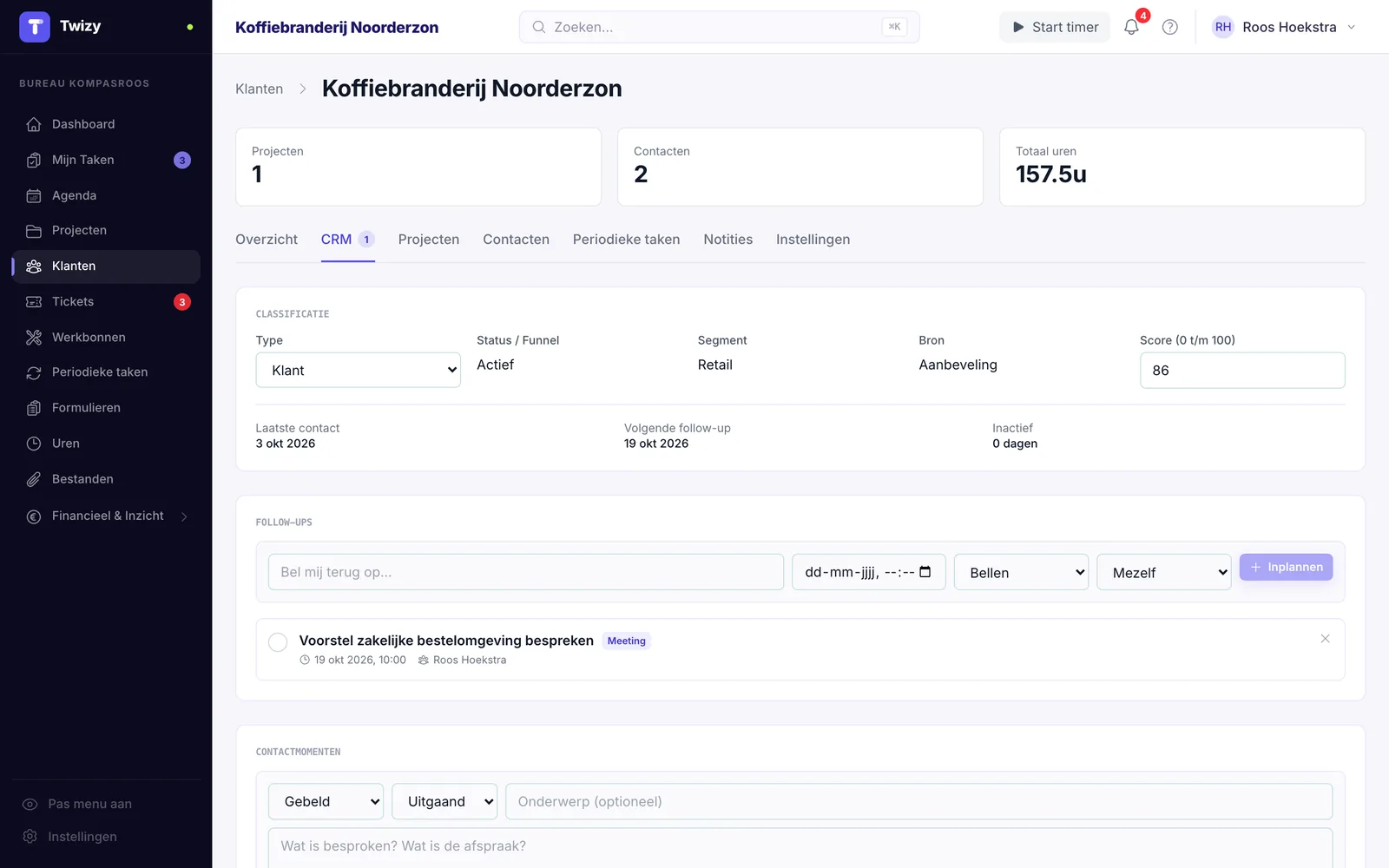Open the Agenda calendar icon
This screenshot has width=1389, height=868.
tap(34, 195)
